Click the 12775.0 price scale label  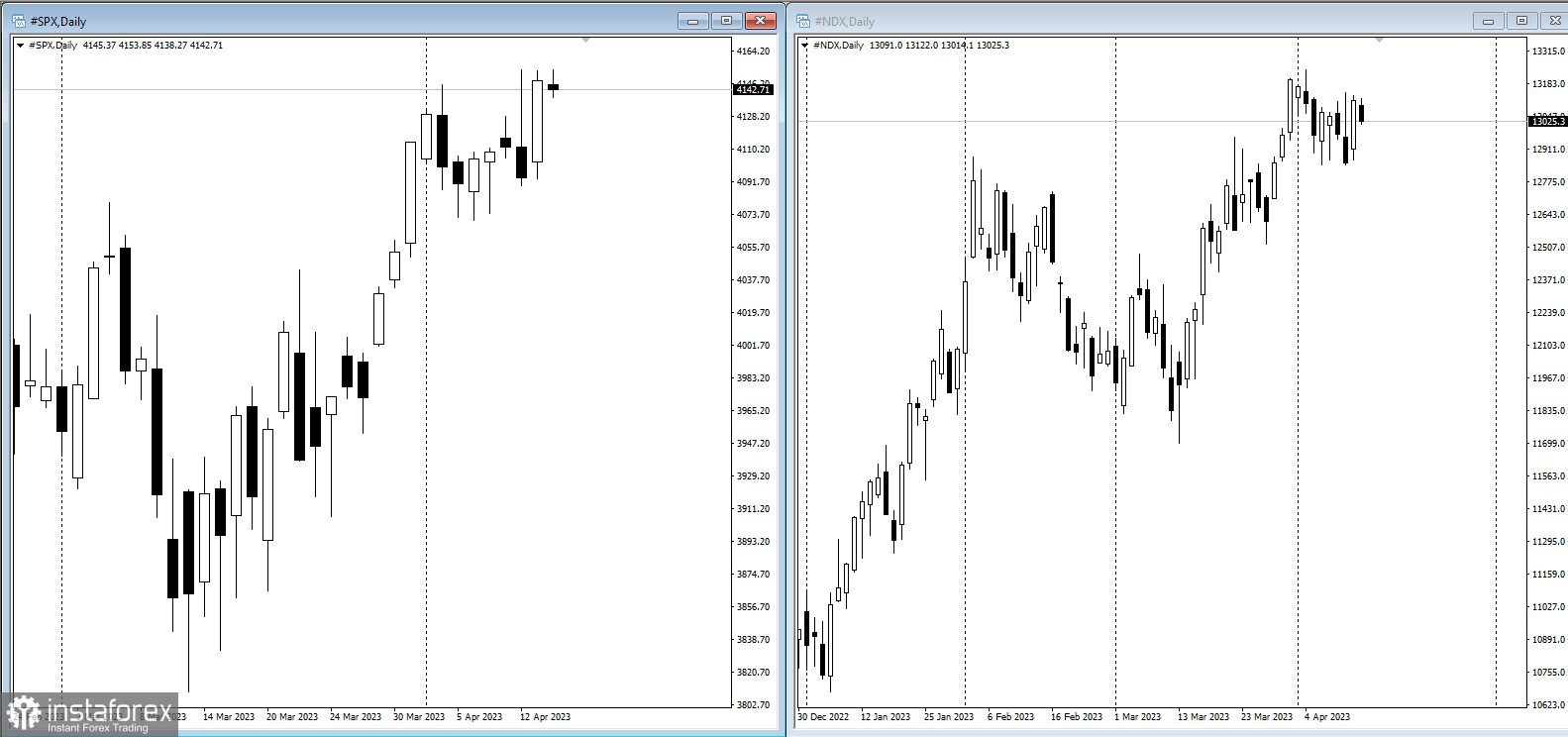tap(1548, 182)
